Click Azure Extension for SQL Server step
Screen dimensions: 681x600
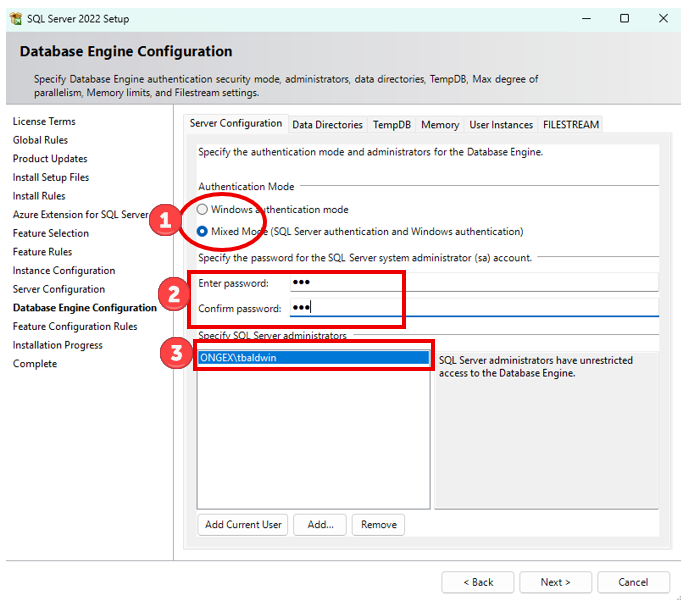coord(80,215)
